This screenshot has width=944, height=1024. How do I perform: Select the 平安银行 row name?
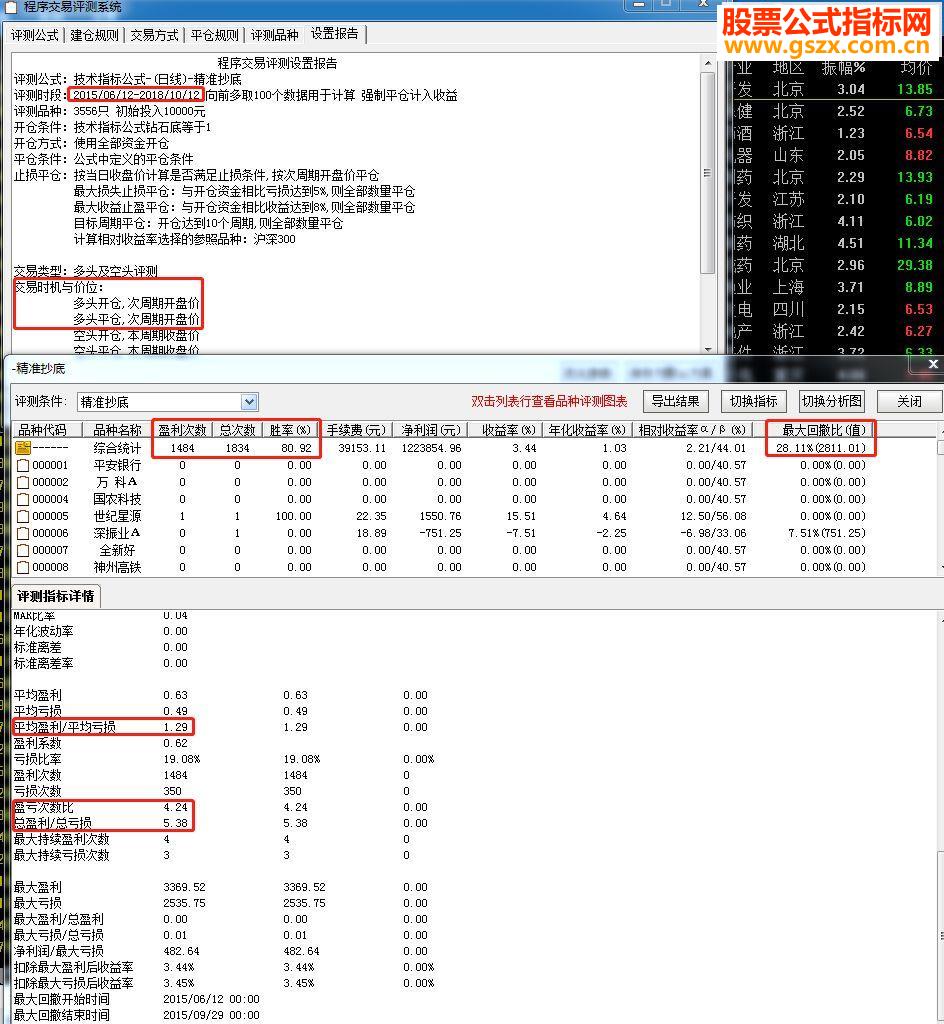pos(117,465)
